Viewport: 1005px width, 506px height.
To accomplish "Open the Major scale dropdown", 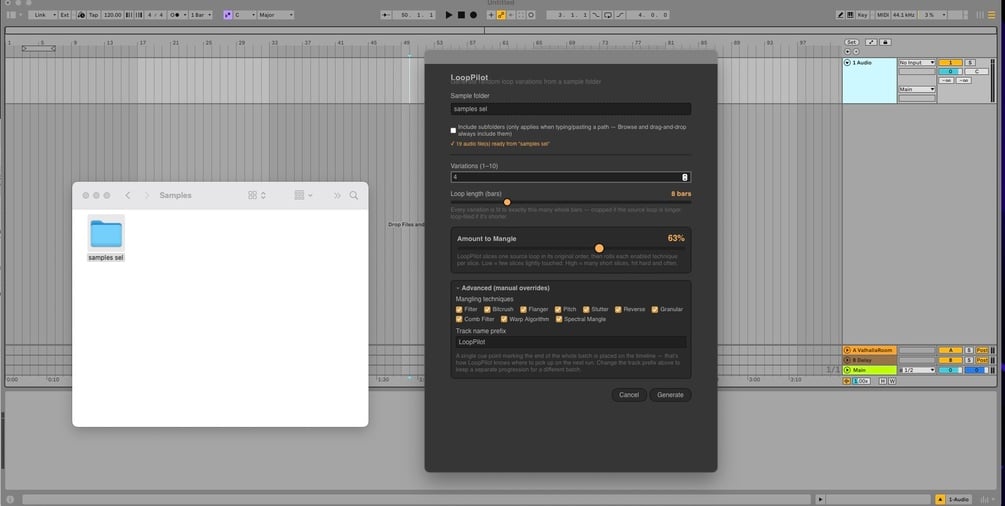I will coord(276,15).
